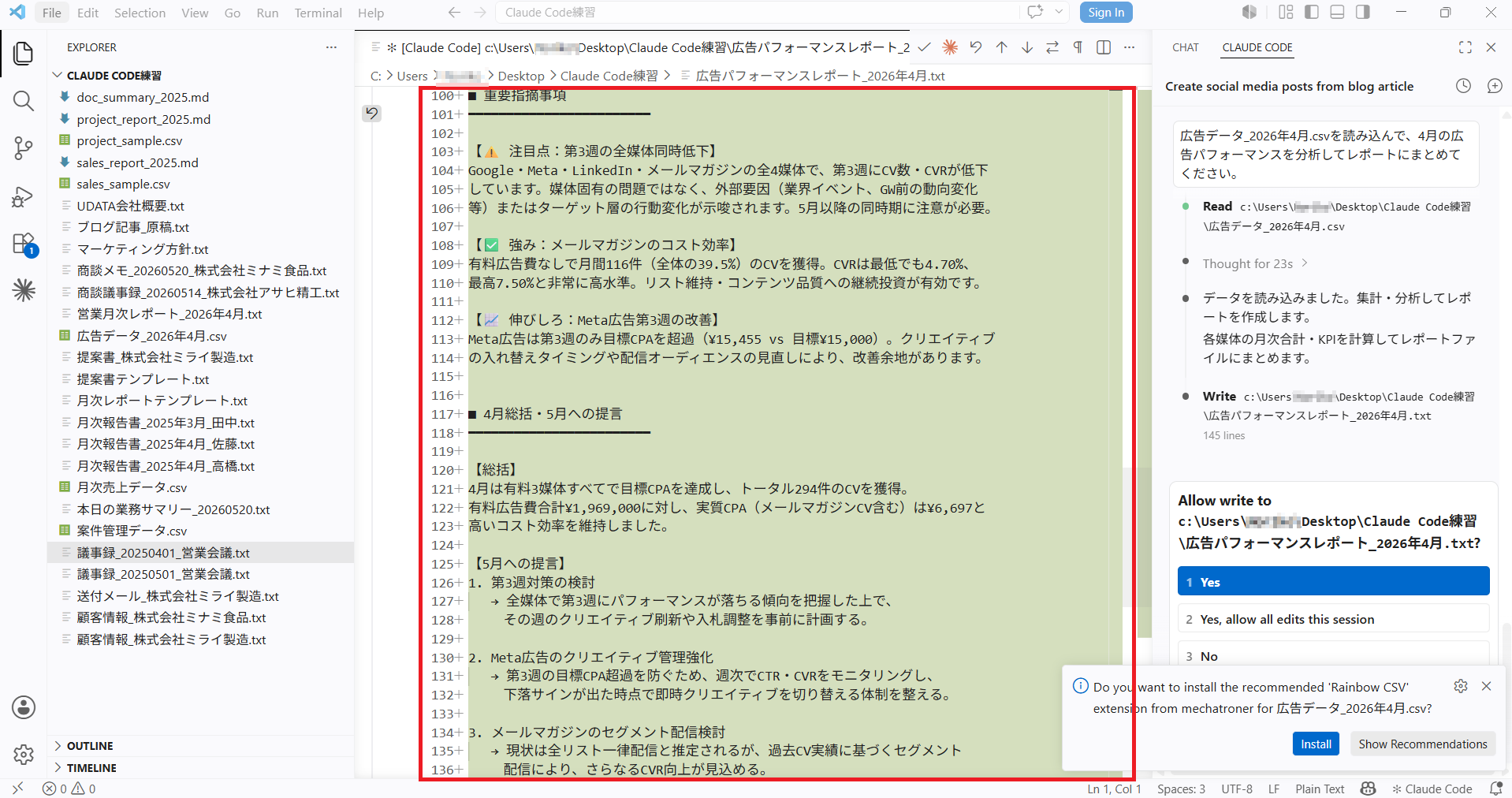This screenshot has height=798, width=1512.
Task: Expand the 'Thought for 23s' details
Action: pos(1255,264)
